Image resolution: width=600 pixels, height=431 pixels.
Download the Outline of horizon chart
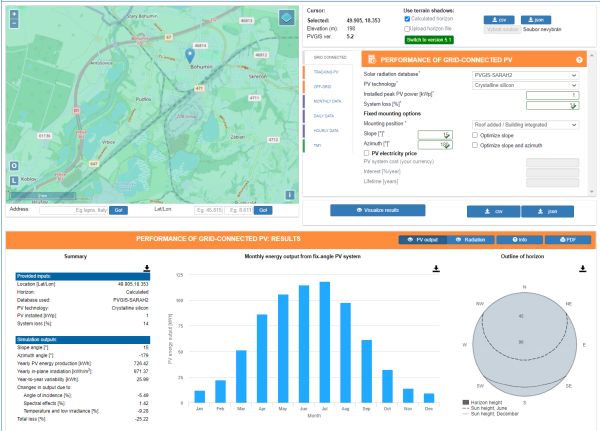582,269
